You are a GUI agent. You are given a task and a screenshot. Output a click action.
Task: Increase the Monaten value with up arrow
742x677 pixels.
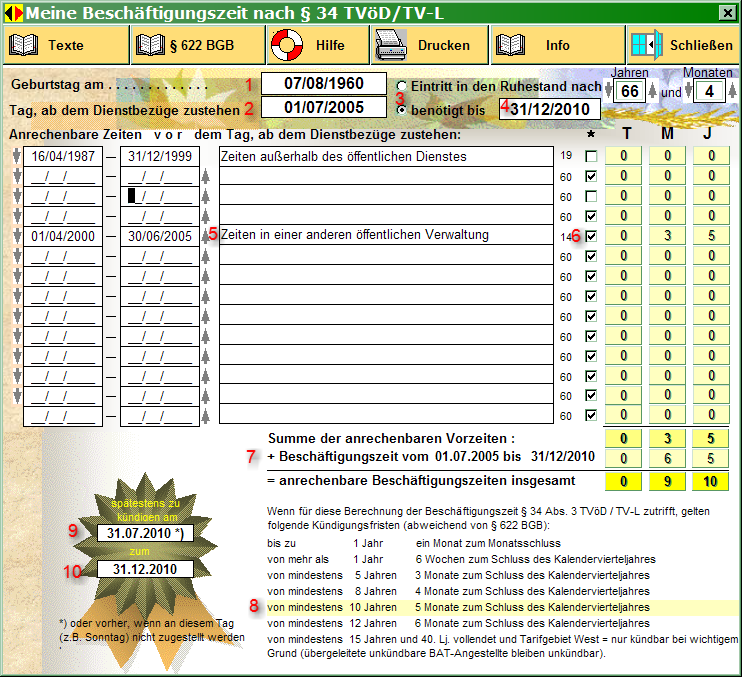pos(732,91)
